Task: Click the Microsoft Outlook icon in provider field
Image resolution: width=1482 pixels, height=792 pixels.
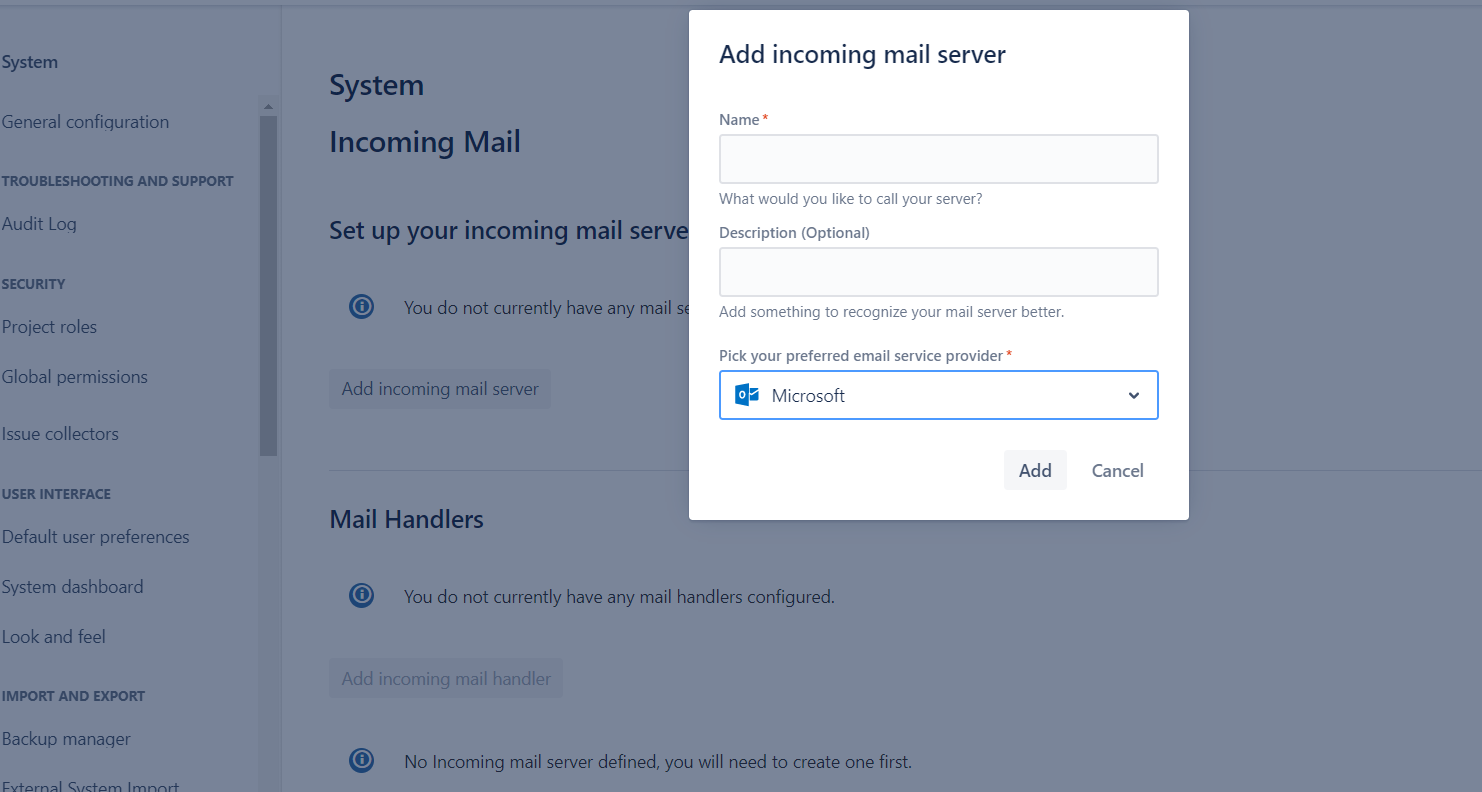Action: tap(747, 395)
